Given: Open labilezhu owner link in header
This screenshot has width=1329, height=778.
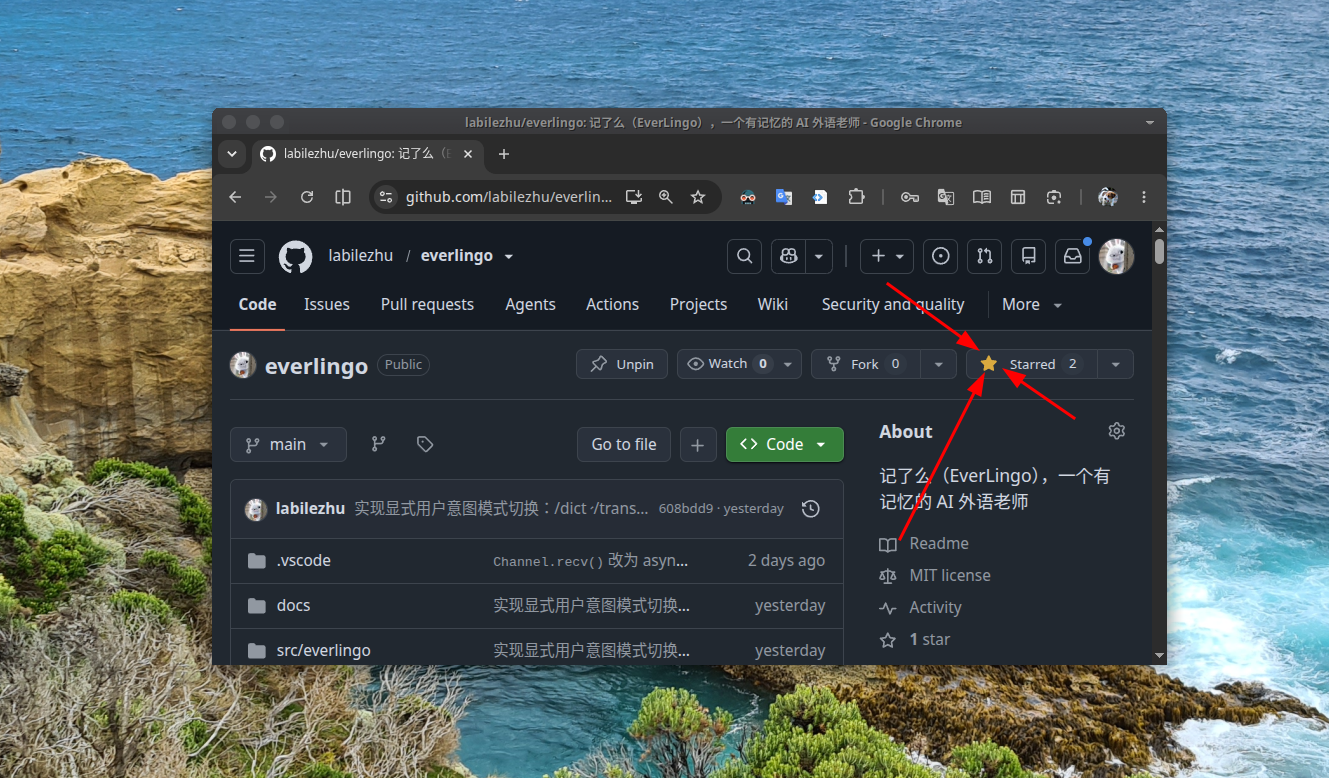Looking at the screenshot, I should click(x=361, y=256).
